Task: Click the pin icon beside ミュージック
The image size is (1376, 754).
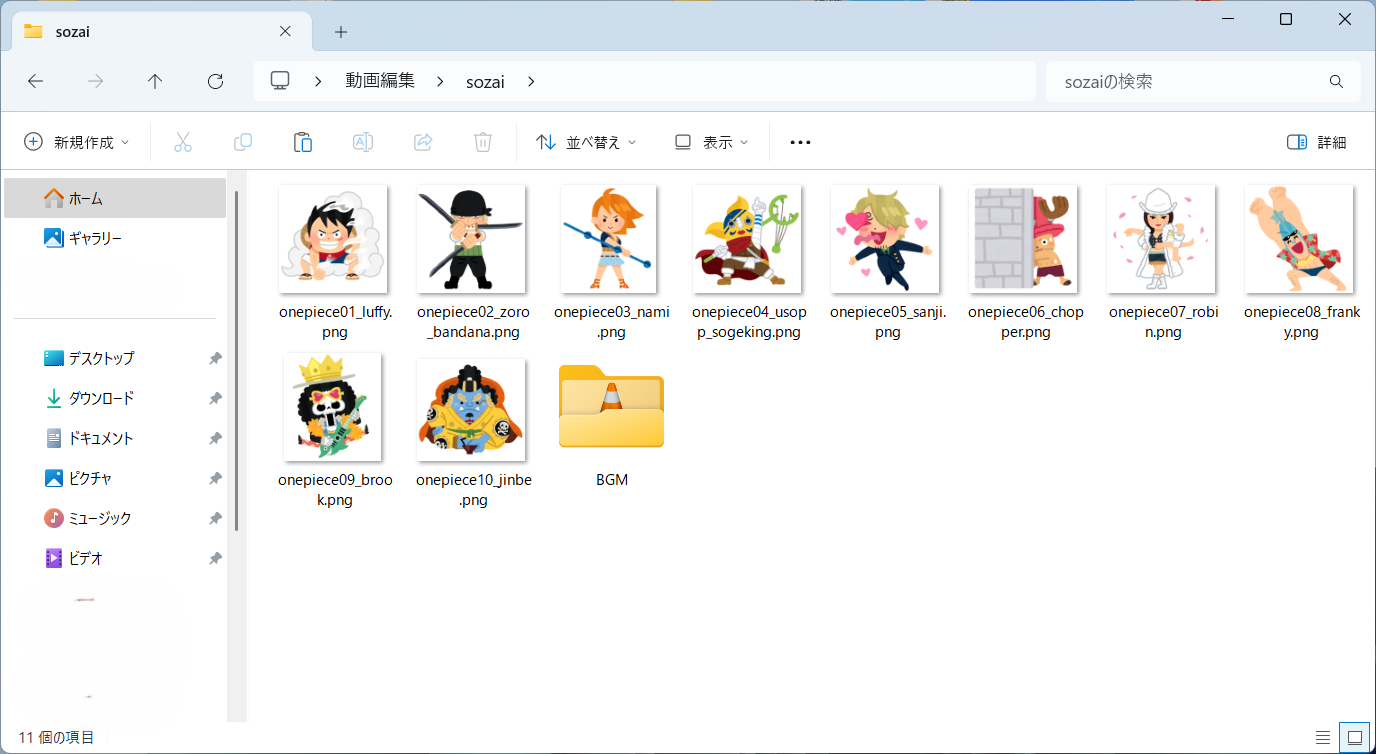Action: click(x=215, y=518)
